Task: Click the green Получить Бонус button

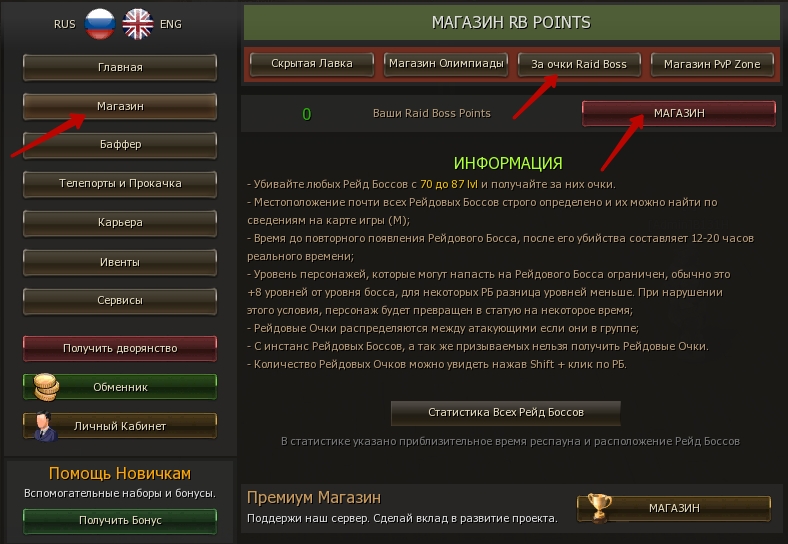Action: [x=120, y=521]
